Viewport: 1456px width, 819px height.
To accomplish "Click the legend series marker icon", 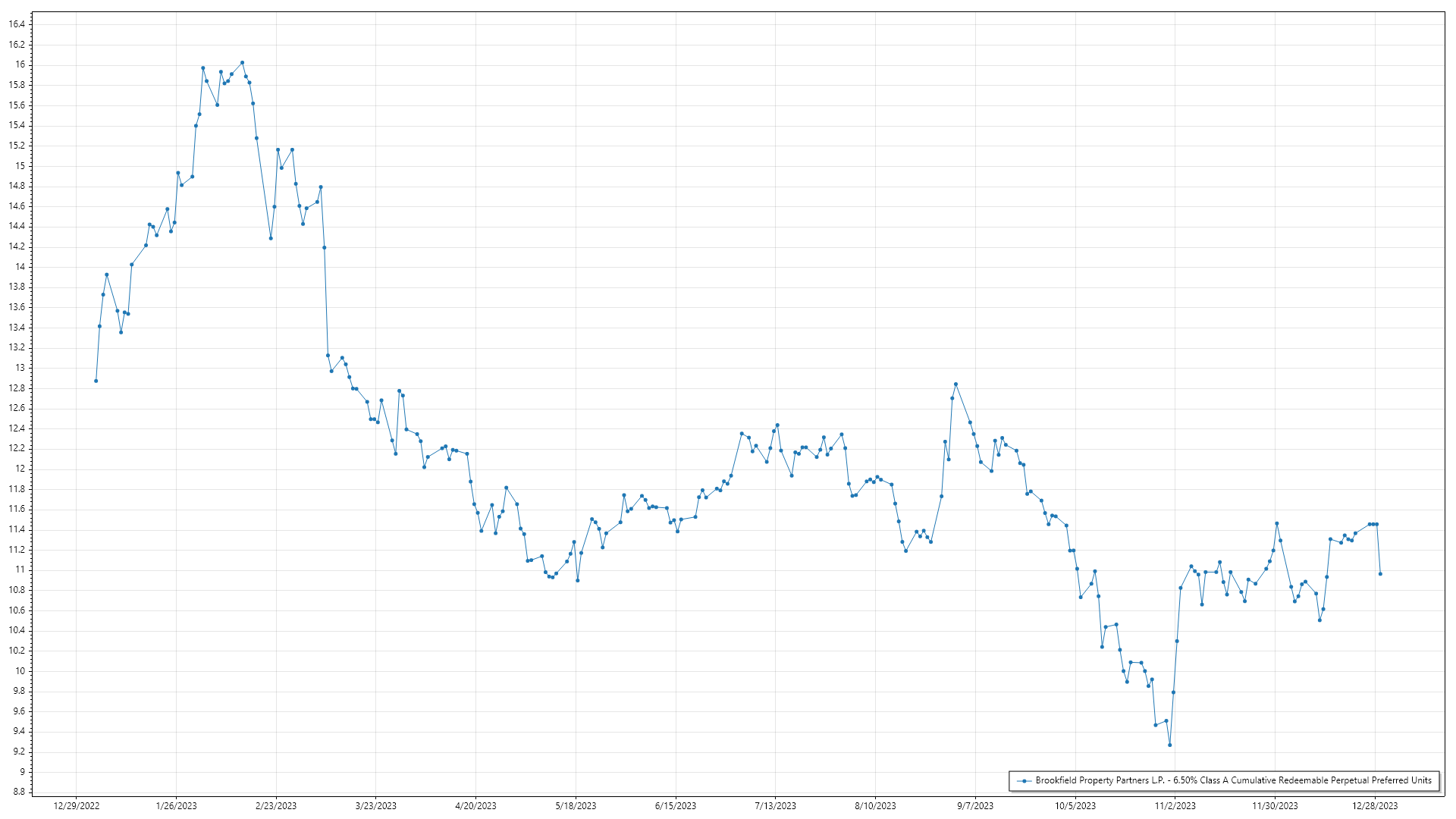I will coord(1025,780).
